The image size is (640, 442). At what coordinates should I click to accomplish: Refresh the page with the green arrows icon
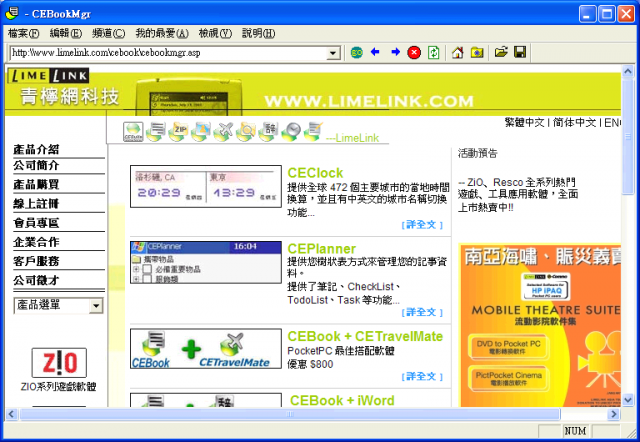(x=433, y=52)
